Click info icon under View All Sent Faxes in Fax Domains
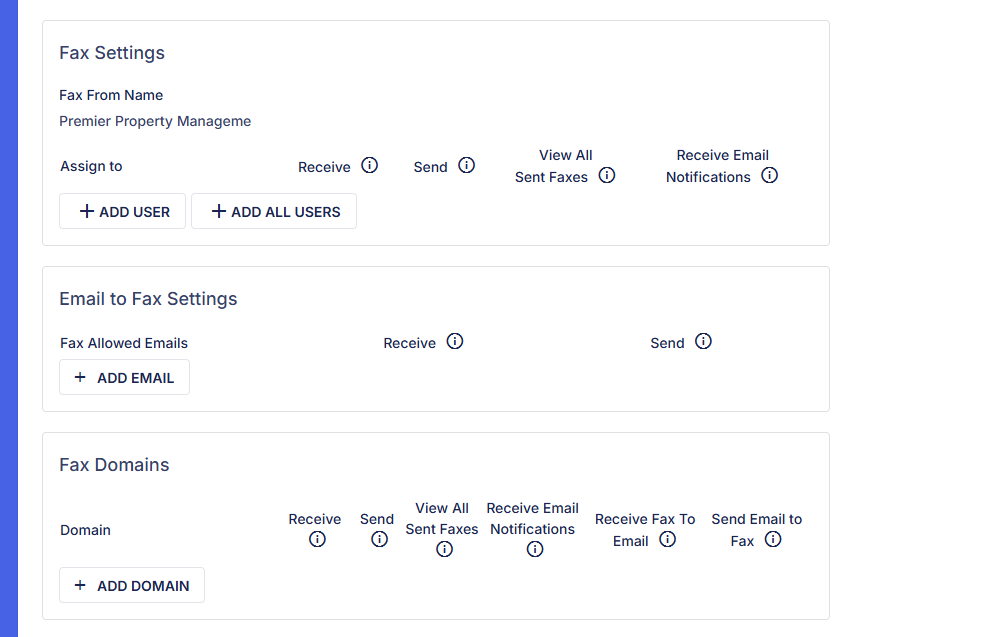 tap(444, 549)
